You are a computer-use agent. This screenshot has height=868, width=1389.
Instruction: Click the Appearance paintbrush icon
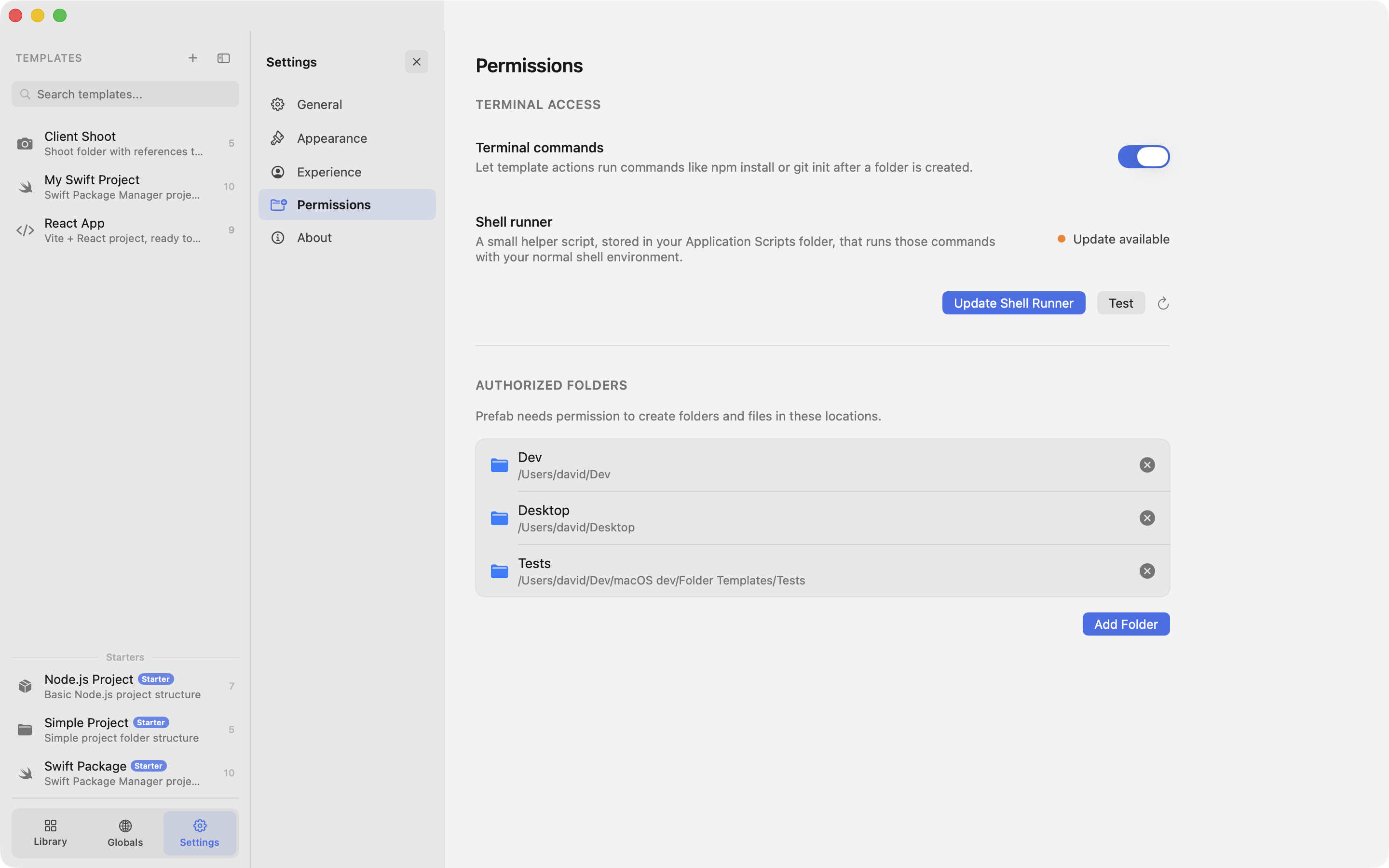tap(278, 138)
